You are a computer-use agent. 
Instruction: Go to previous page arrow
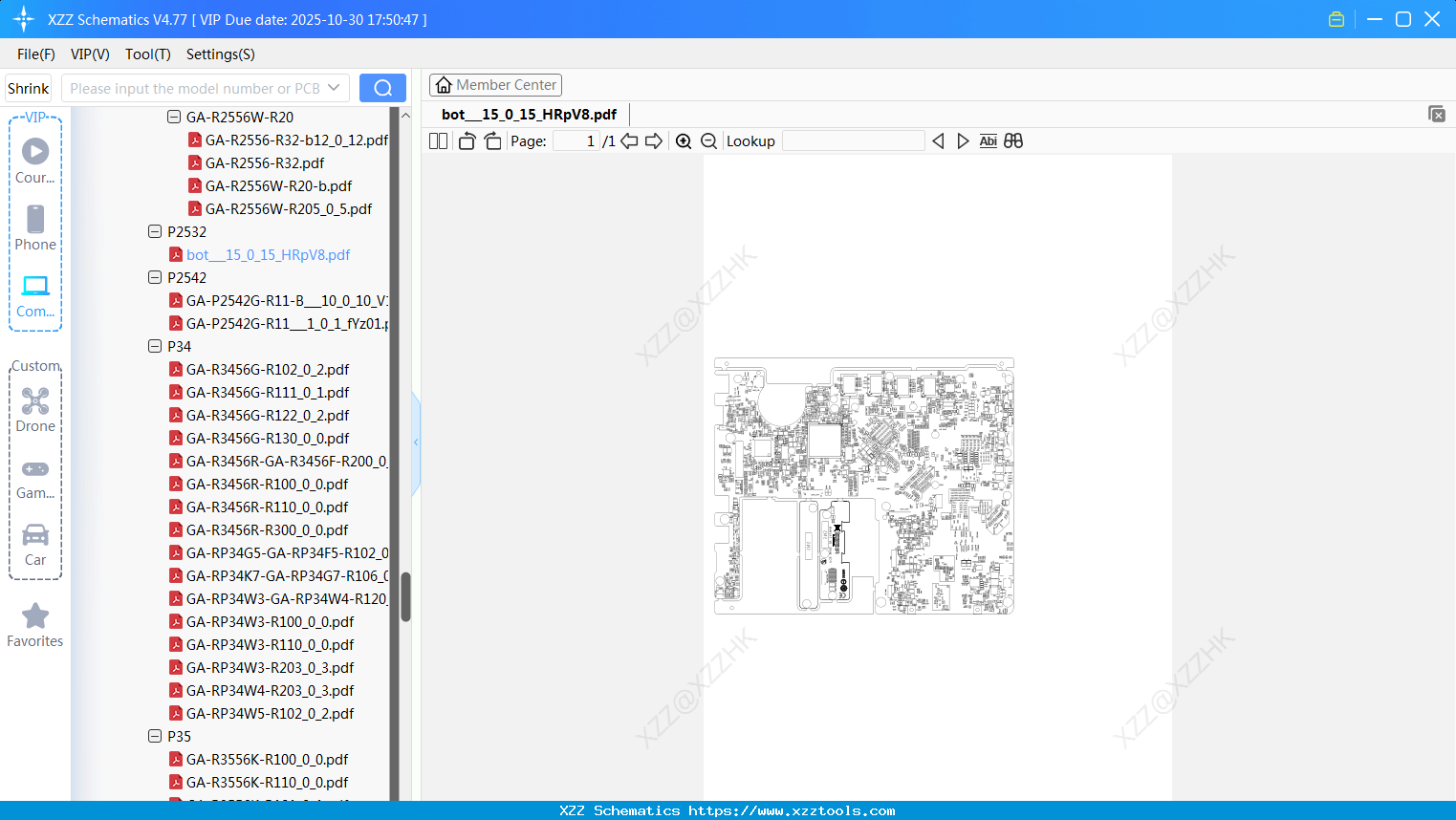(x=629, y=141)
